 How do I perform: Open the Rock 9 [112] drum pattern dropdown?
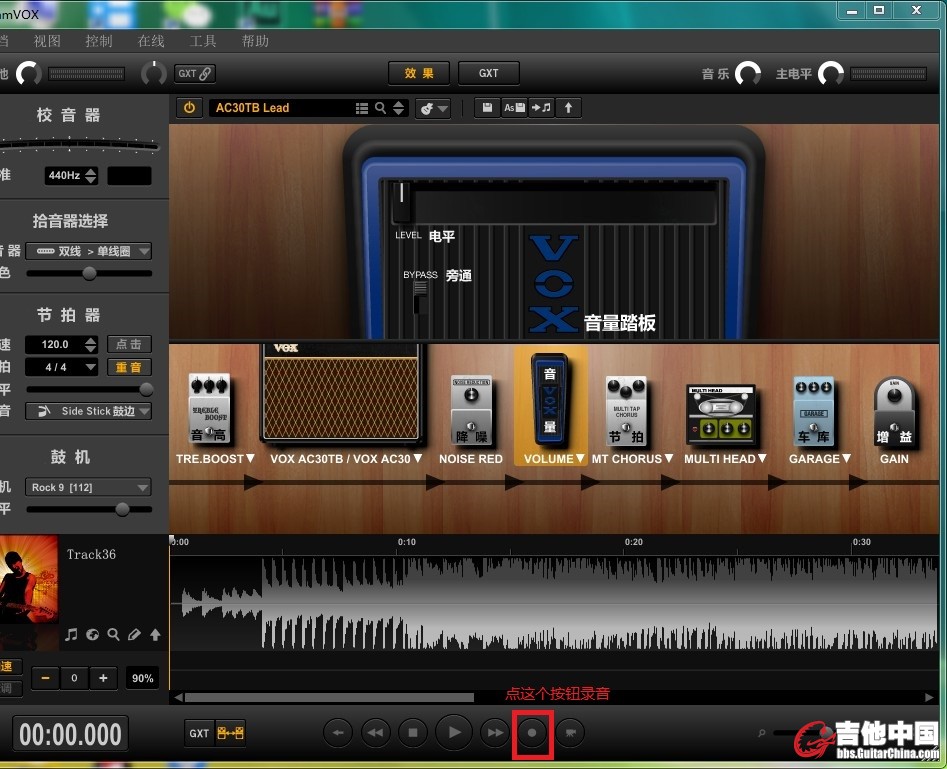pos(89,487)
